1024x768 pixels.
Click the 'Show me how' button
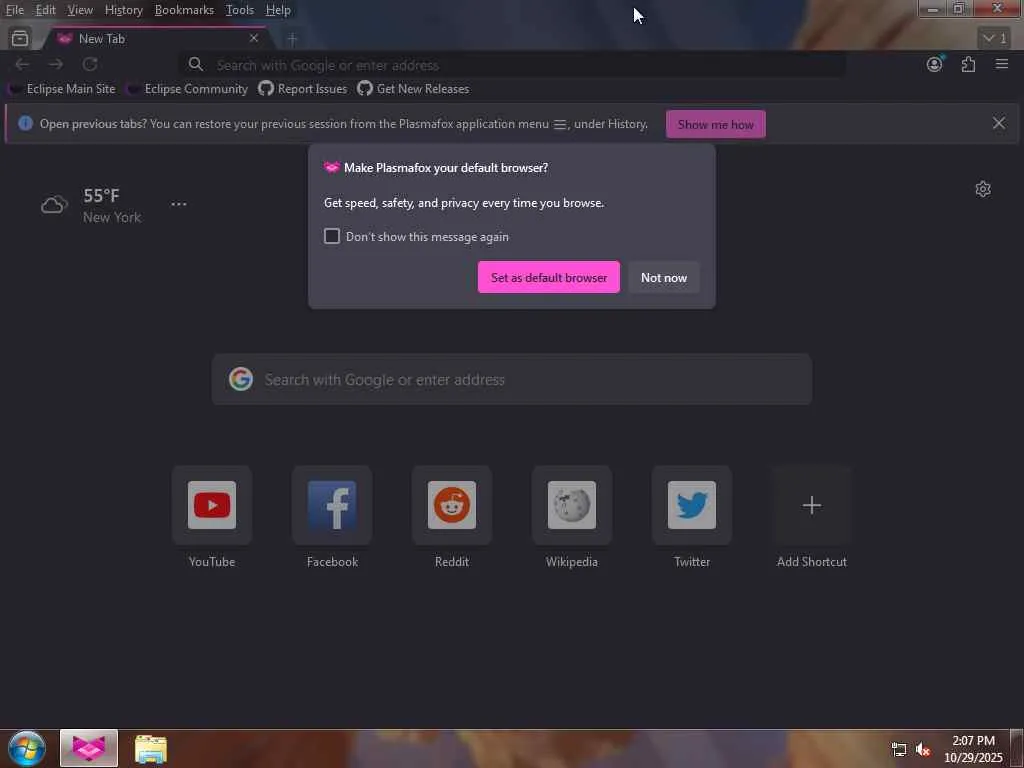(x=716, y=124)
